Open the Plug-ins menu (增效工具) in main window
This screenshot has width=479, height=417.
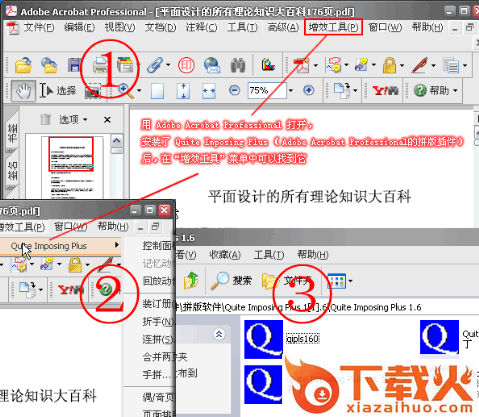tap(333, 27)
